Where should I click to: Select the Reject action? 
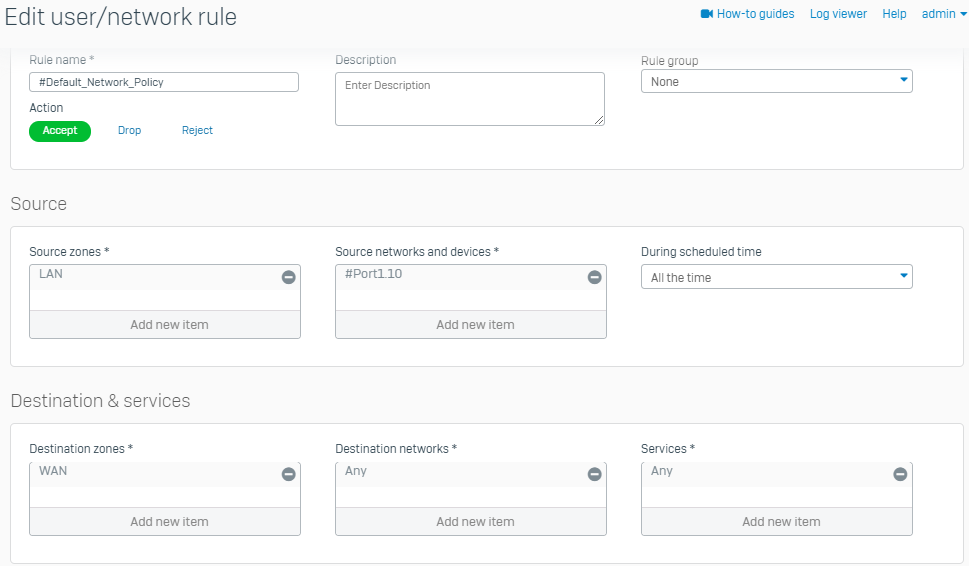(197, 130)
